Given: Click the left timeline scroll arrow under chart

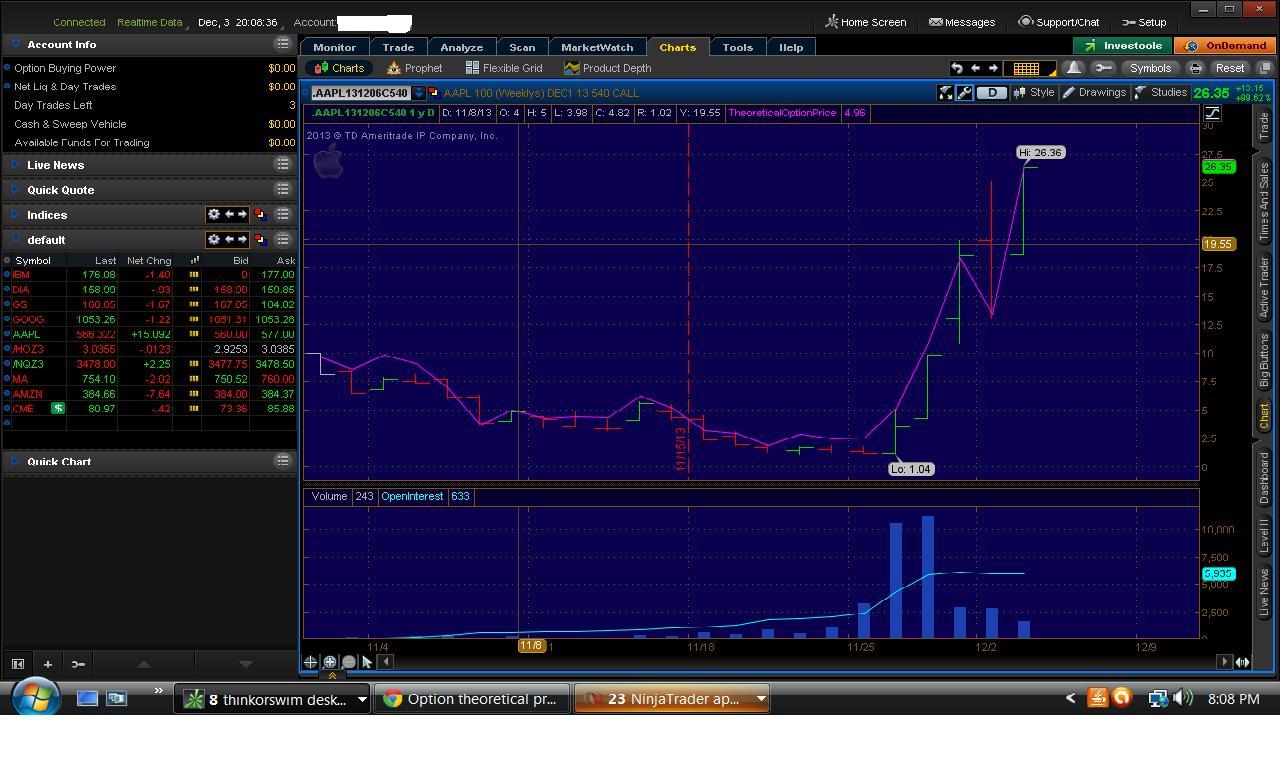Looking at the screenshot, I should 385,661.
